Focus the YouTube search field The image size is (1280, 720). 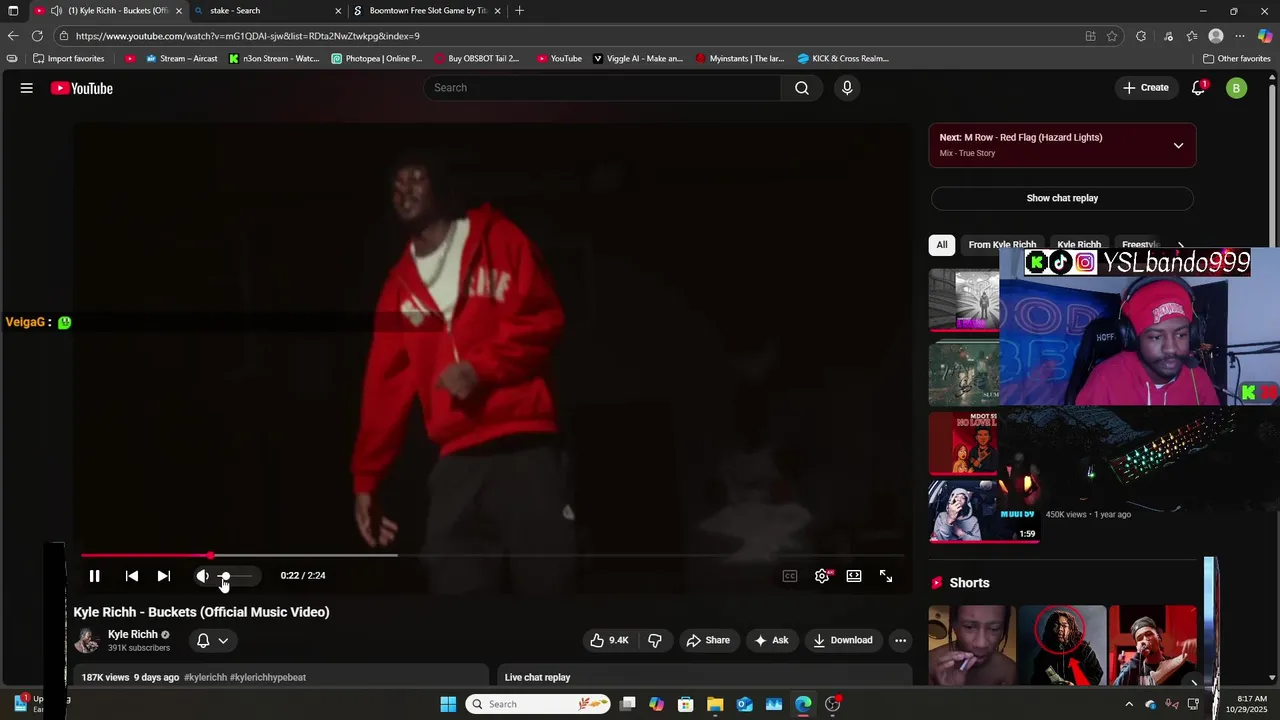click(x=603, y=88)
